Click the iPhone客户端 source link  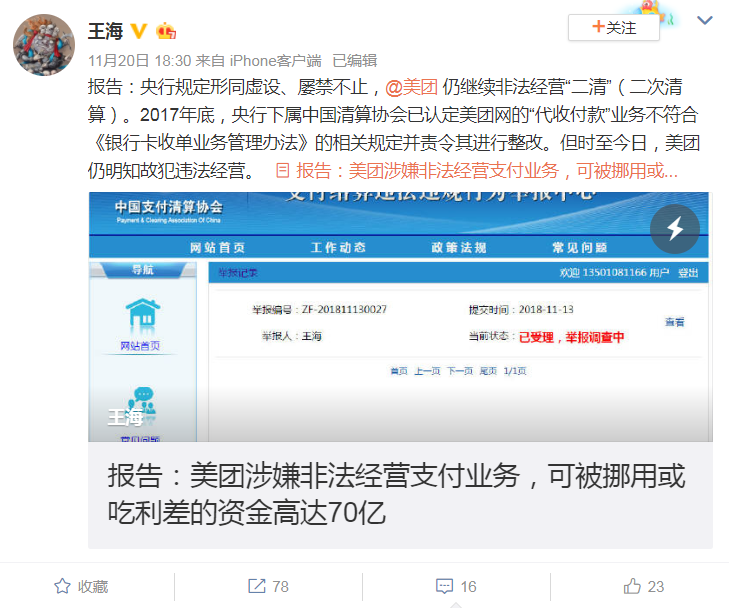pyautogui.click(x=275, y=60)
